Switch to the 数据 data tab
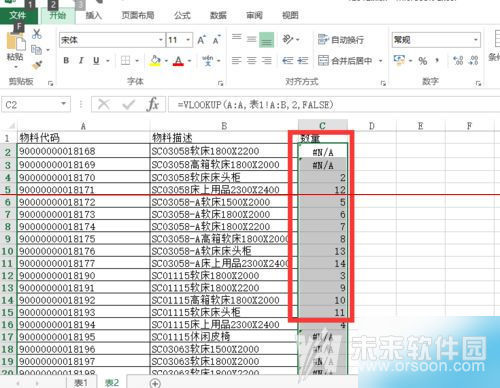Image resolution: width=500 pixels, height=388 pixels. [x=218, y=15]
